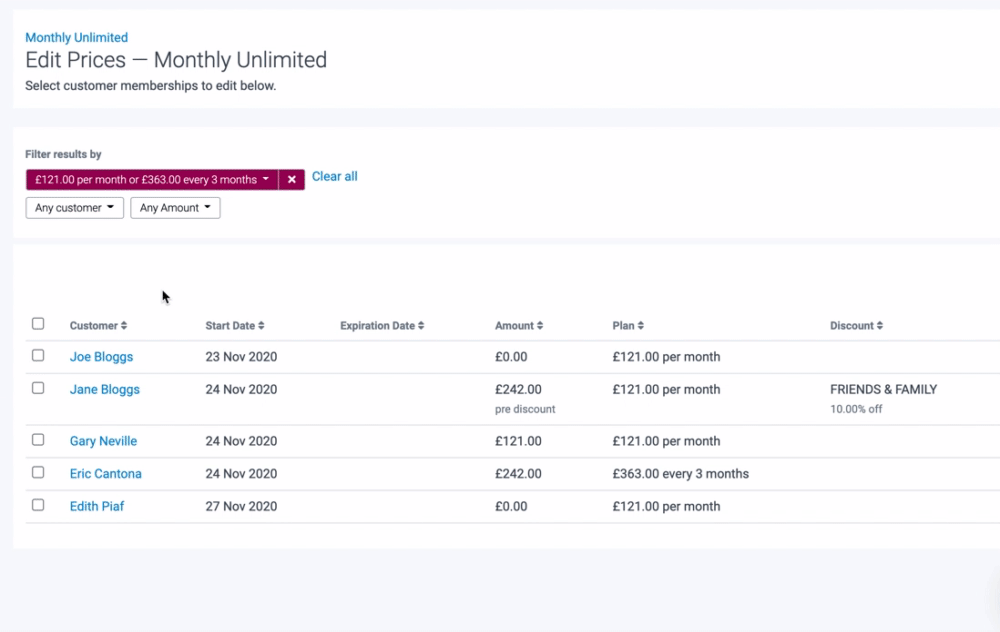Select the checkbox next to Gary Neville
The width and height of the screenshot is (1000, 632).
click(x=38, y=440)
